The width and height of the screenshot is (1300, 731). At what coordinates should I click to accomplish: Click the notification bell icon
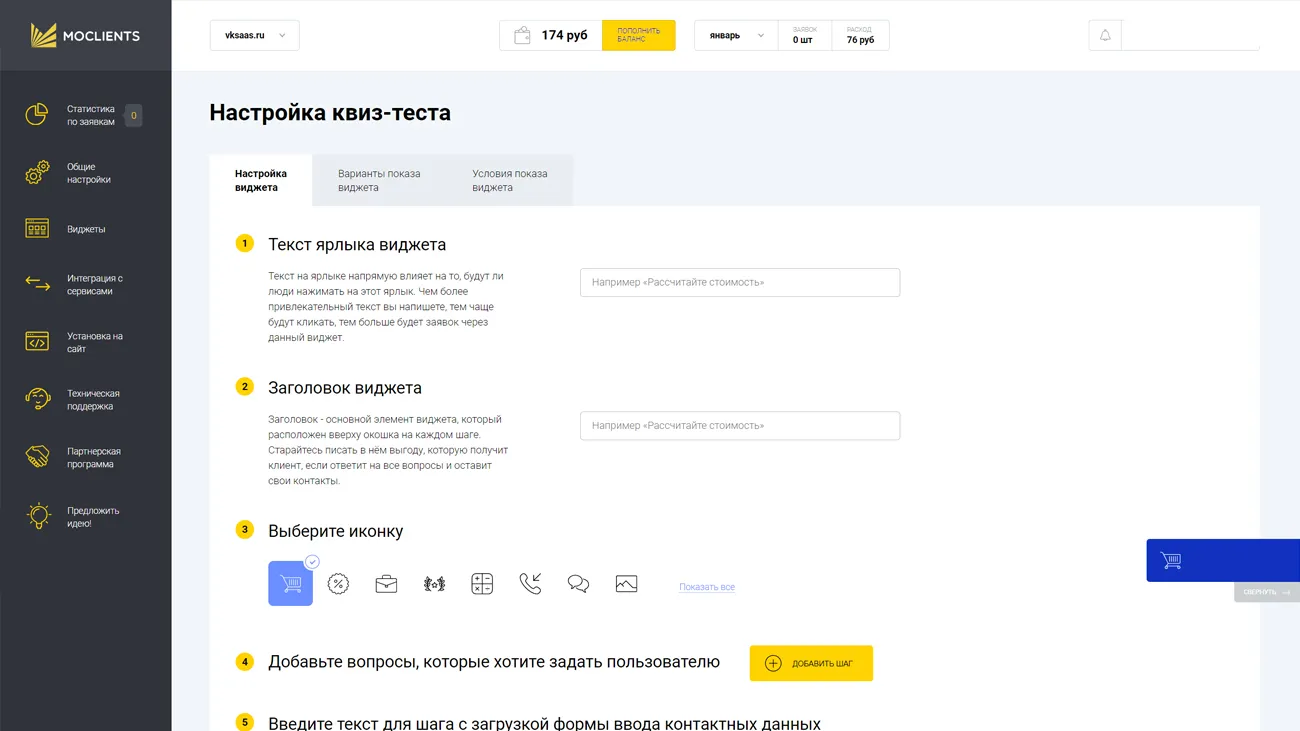tap(1105, 36)
